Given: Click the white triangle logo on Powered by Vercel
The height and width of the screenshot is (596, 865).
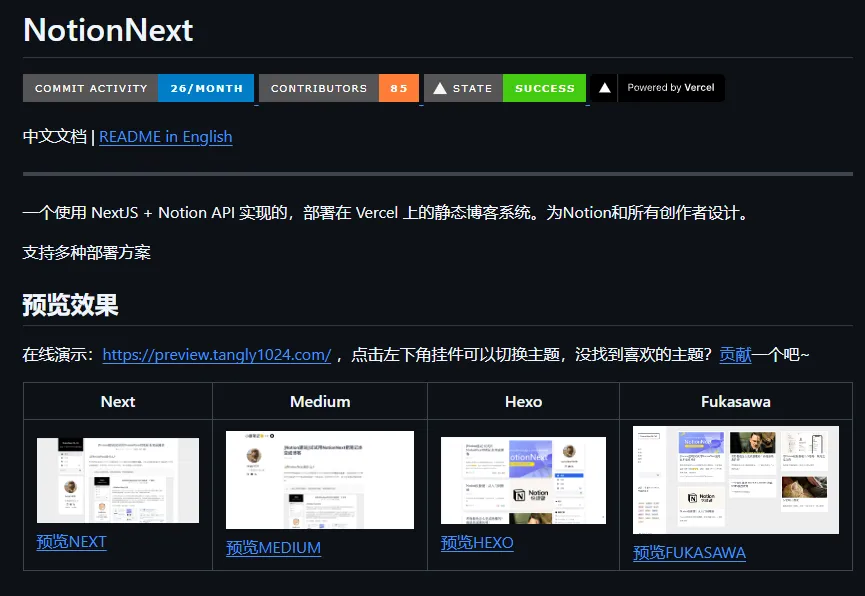Looking at the screenshot, I should [x=605, y=88].
